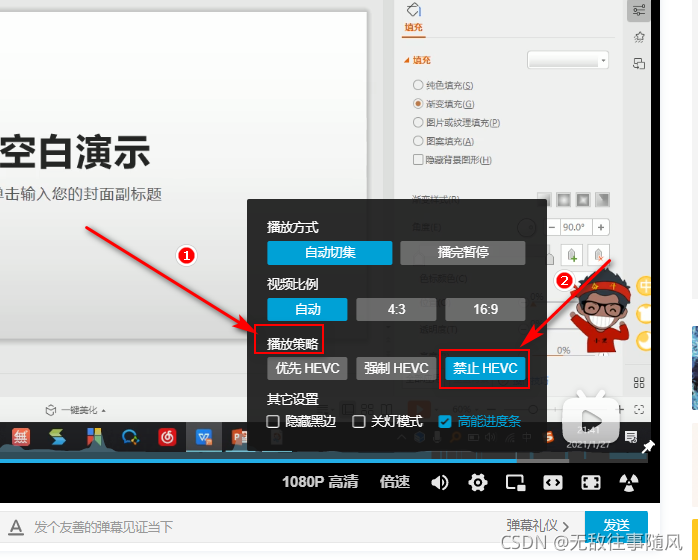The width and height of the screenshot is (698, 560).
Task: Select the 渐变填充(G) radio button
Action: pyautogui.click(x=418, y=103)
